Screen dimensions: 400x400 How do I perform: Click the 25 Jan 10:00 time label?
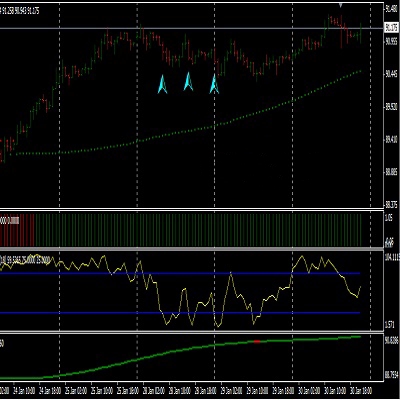(x=101, y=391)
